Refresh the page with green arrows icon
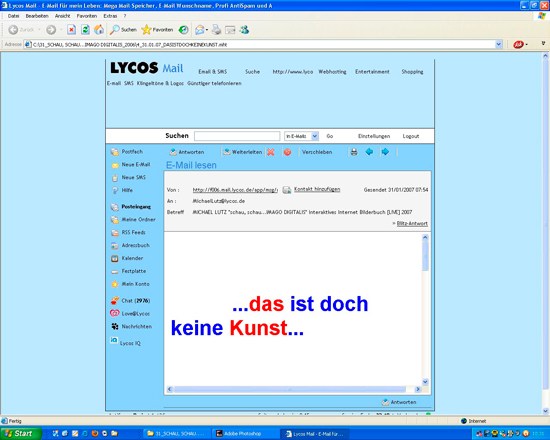550x440 pixels. pos(85,30)
